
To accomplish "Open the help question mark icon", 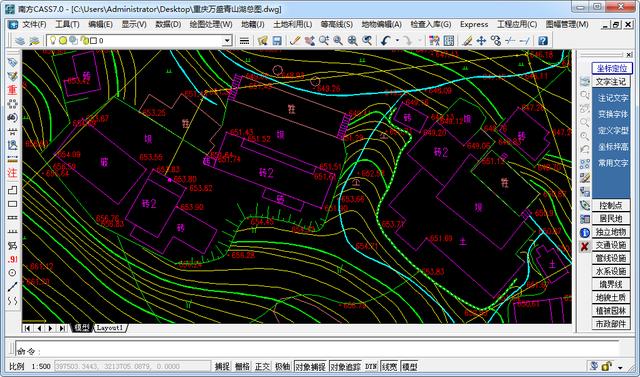I will (542, 40).
